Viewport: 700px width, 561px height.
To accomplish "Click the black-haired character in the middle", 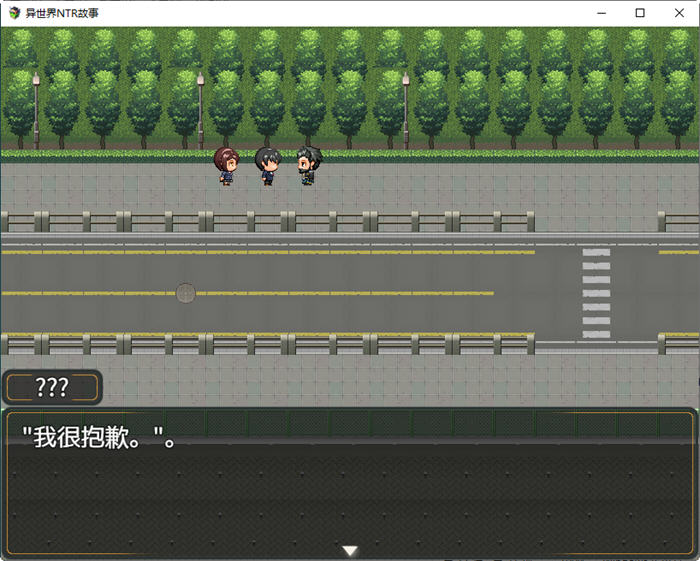I will point(267,166).
